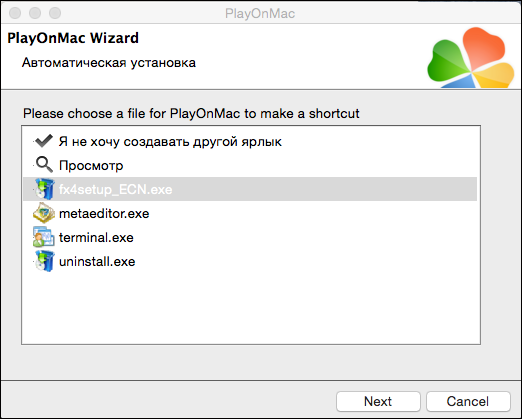Viewport: 522px width, 419px height.
Task: Select the uninstall.exe file name
Action: [x=97, y=261]
